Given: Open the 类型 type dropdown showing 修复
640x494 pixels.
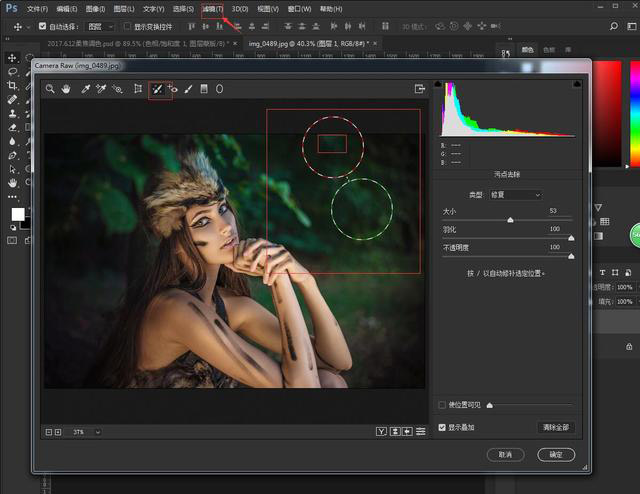Looking at the screenshot, I should coord(516,195).
